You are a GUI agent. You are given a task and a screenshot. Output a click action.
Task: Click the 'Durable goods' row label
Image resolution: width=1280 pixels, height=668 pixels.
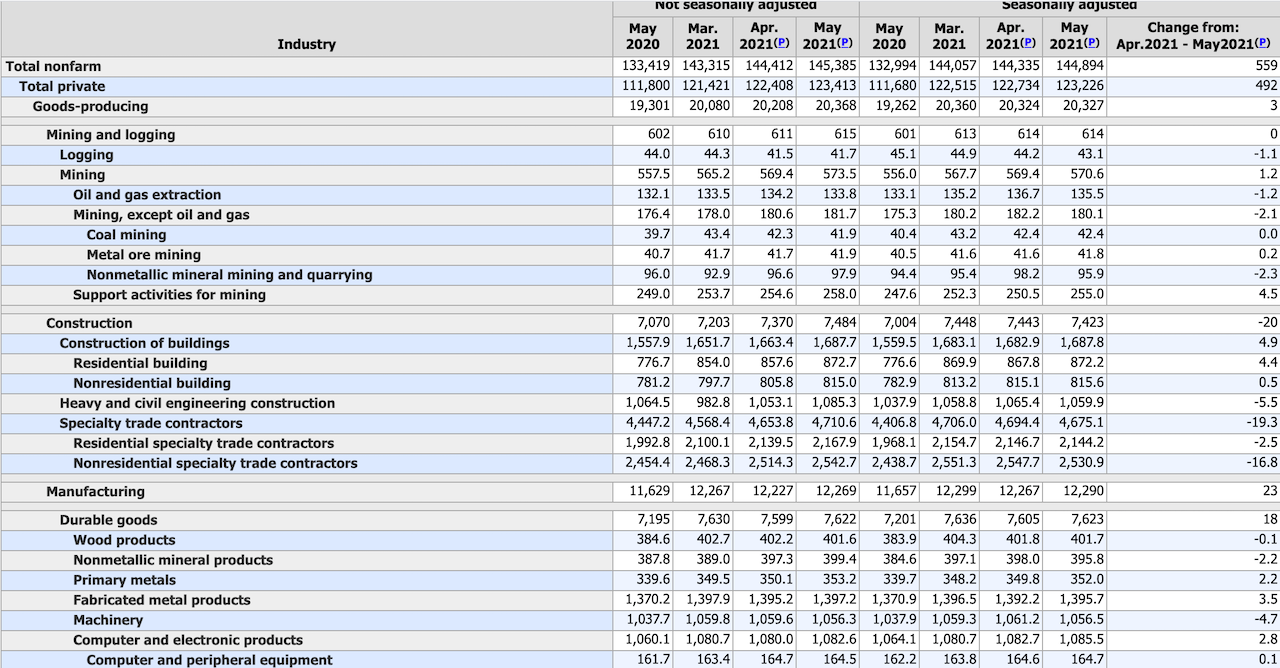[108, 520]
